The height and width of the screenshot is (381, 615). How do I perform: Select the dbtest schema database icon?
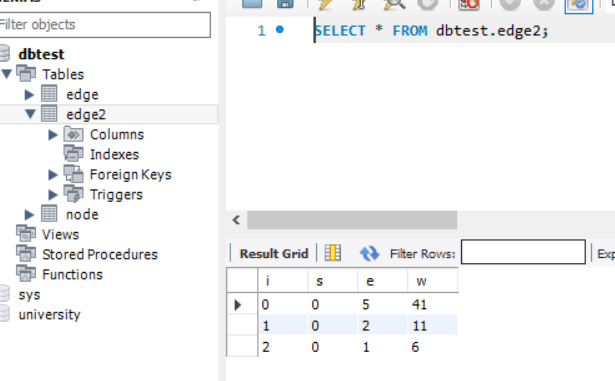click(4, 53)
